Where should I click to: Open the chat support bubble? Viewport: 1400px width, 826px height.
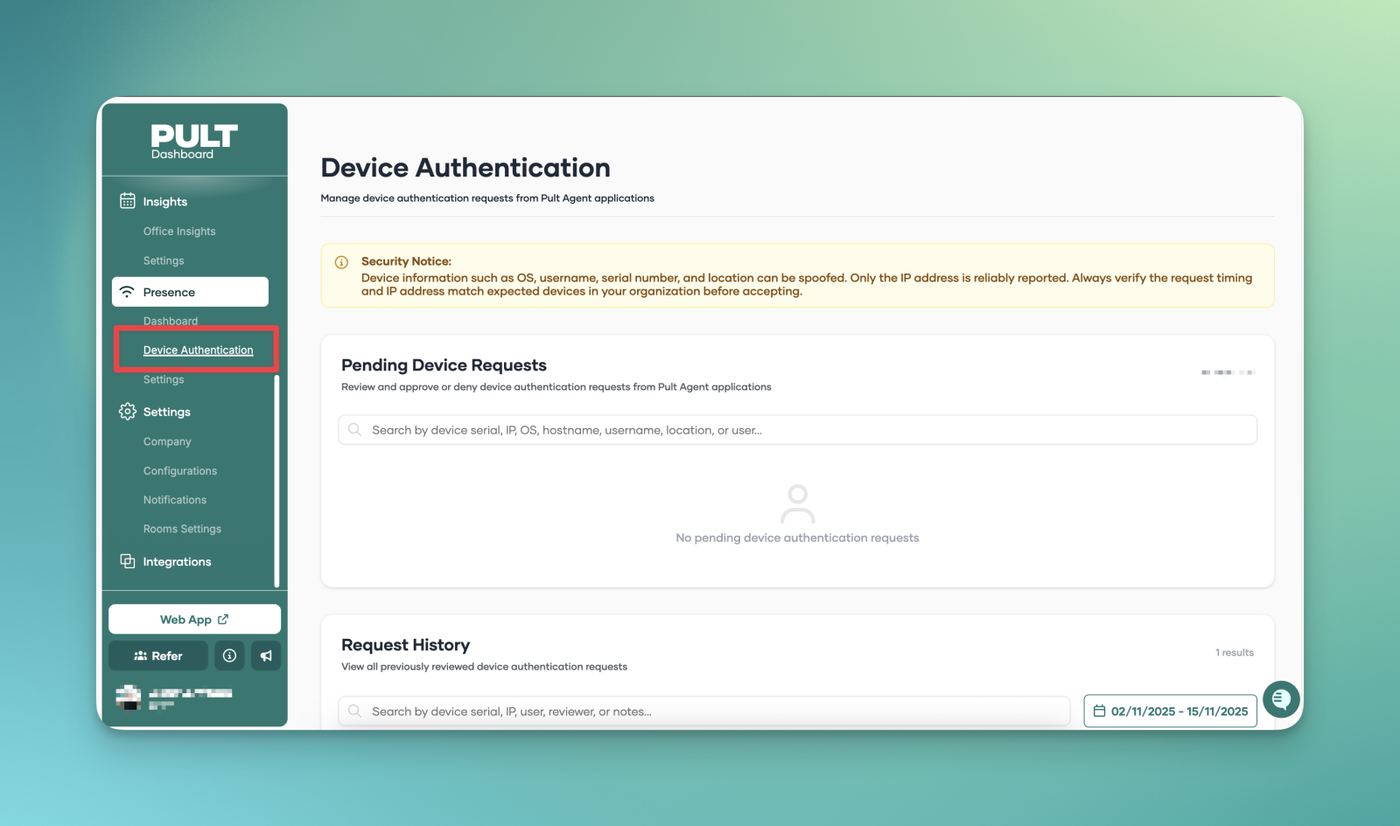pos(1280,699)
